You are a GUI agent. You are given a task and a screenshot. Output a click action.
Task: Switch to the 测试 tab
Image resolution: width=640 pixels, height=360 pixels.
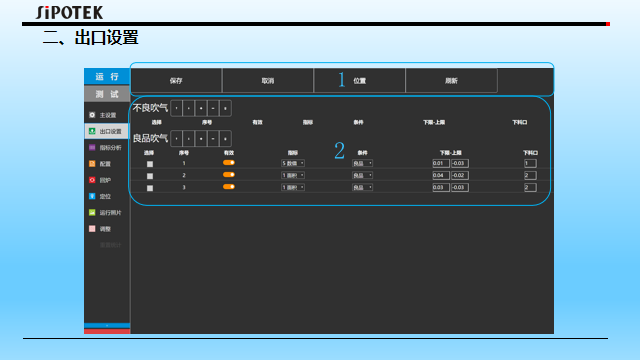point(107,94)
